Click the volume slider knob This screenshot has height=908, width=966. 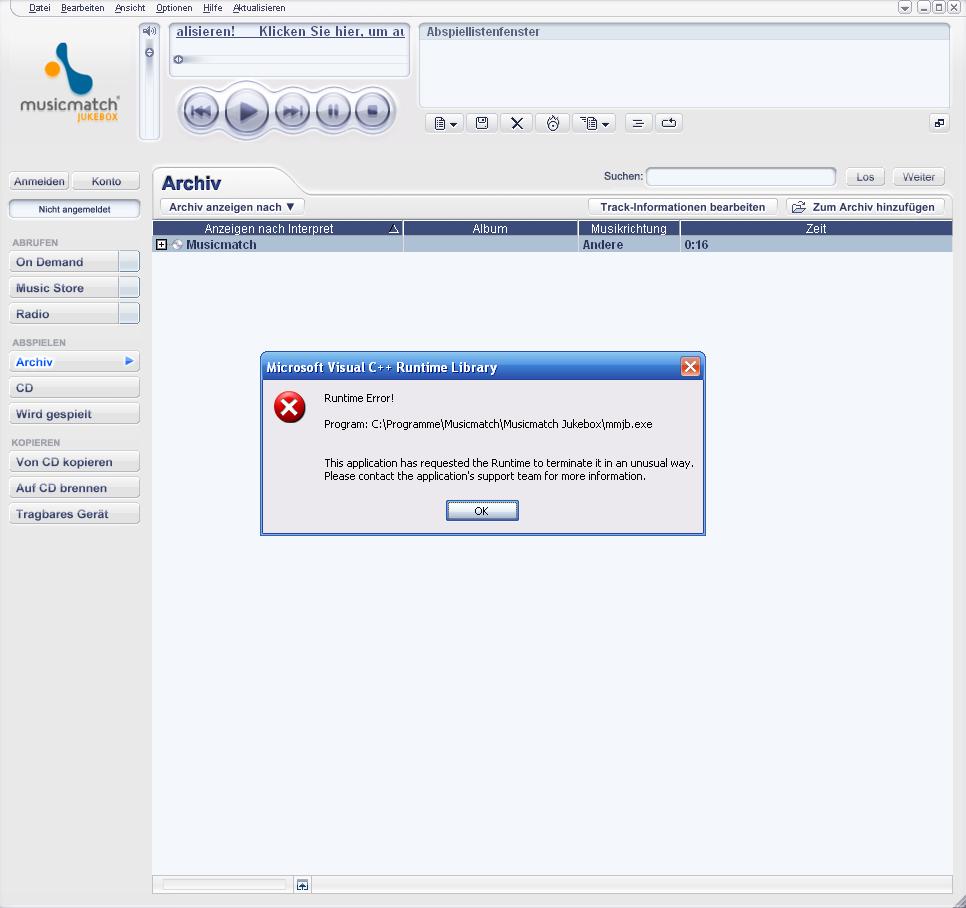(x=149, y=52)
